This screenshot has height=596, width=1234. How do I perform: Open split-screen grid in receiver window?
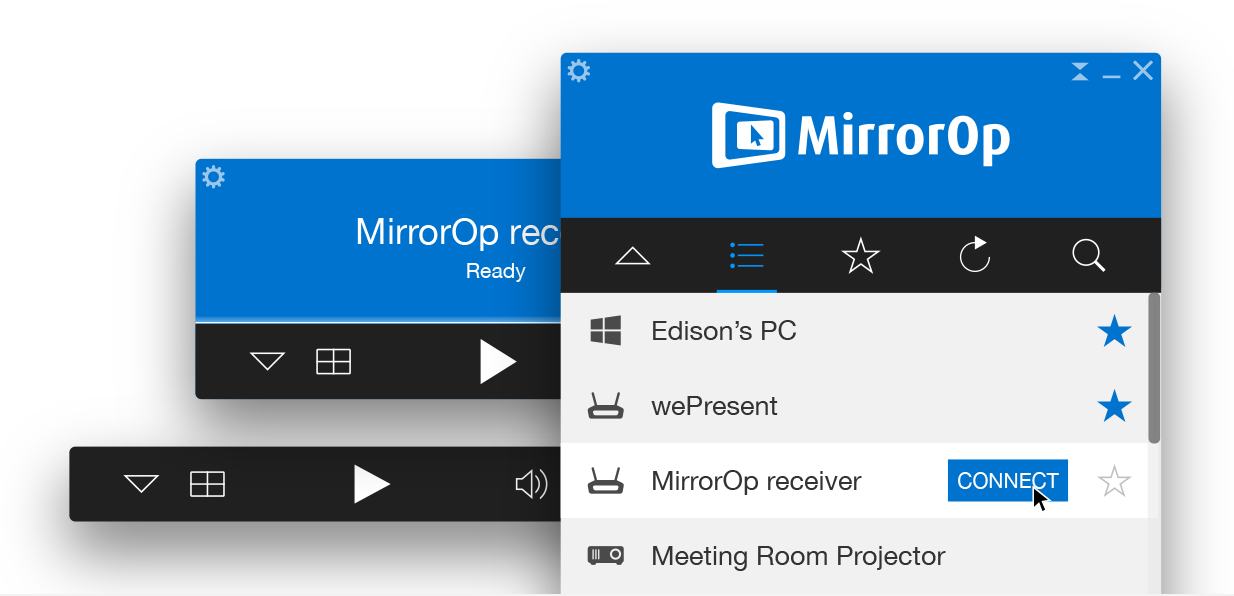(x=333, y=361)
